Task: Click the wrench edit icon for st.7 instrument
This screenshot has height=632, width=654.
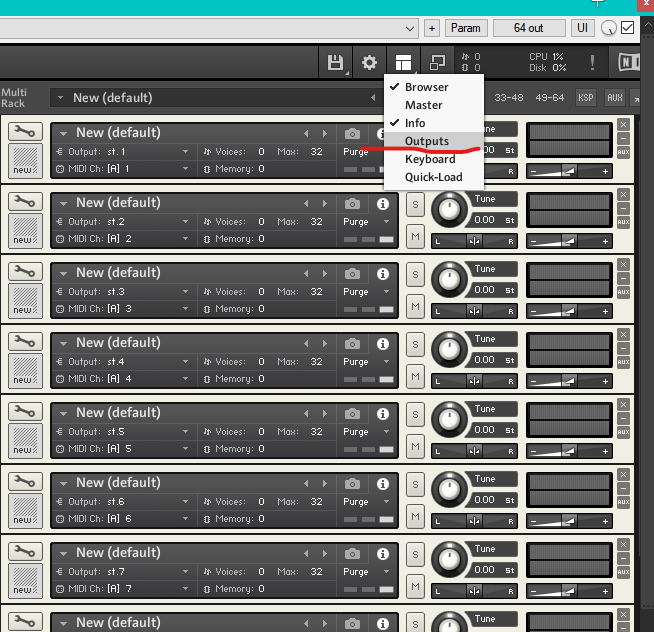Action: tap(25, 551)
